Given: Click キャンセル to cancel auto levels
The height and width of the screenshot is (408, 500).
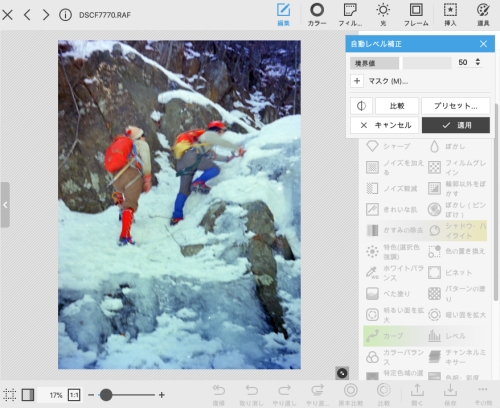Looking at the screenshot, I should (385, 125).
